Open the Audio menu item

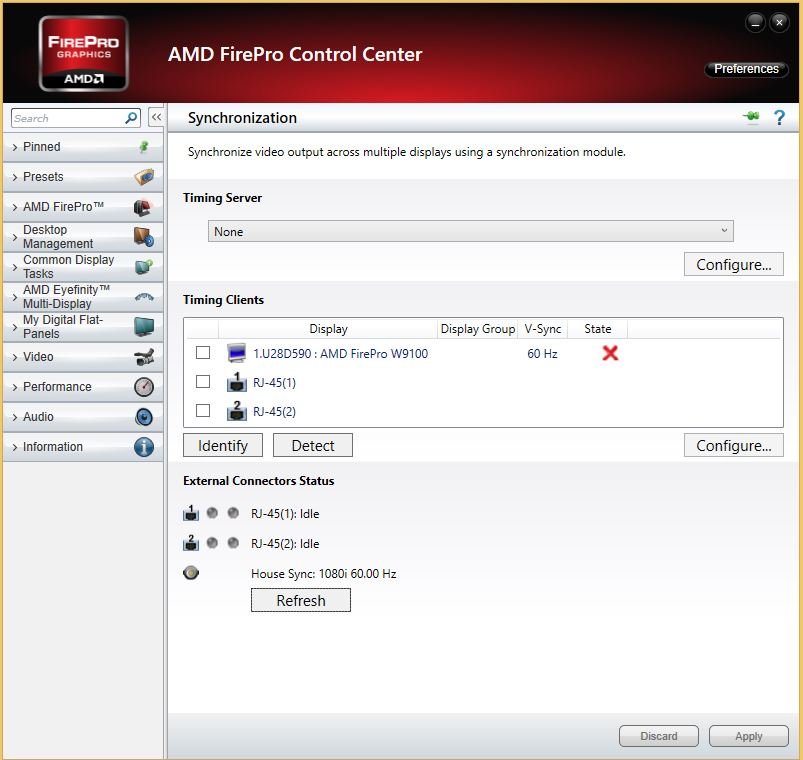[x=83, y=417]
